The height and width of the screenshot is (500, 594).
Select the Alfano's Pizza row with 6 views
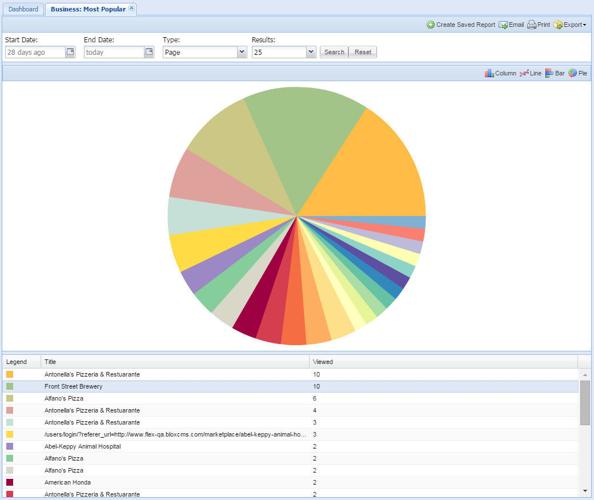pyautogui.click(x=291, y=398)
